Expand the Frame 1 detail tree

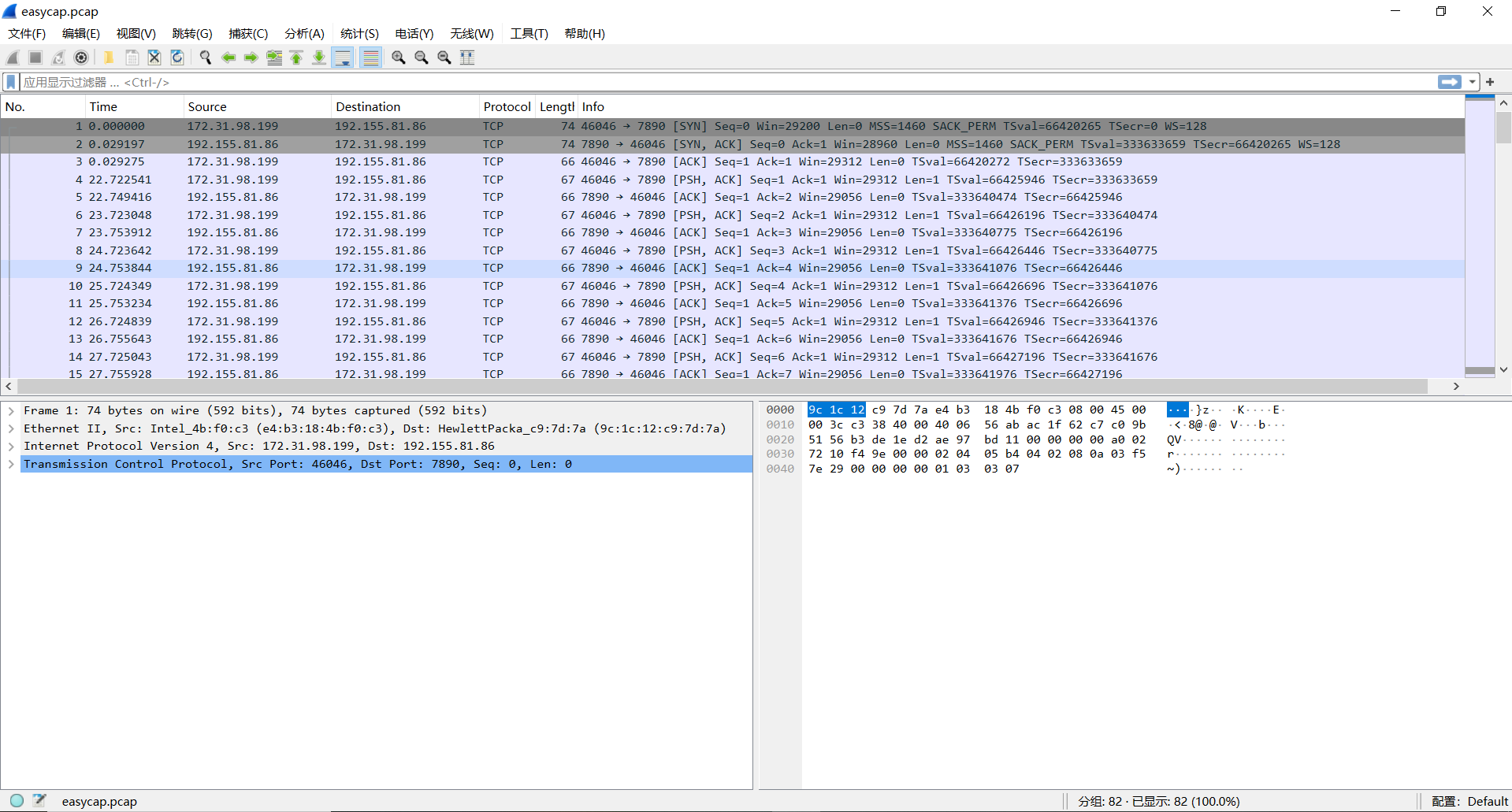[x=11, y=410]
